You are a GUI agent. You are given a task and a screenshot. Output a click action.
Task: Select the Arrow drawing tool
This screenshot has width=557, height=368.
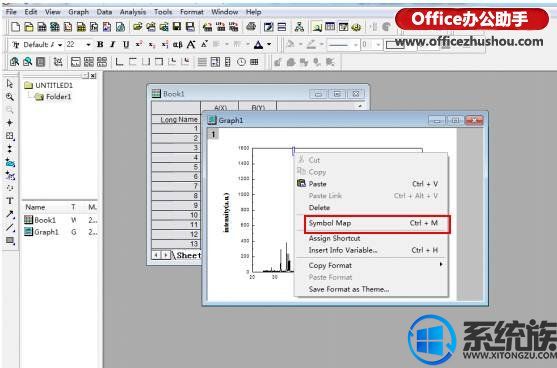(x=10, y=214)
